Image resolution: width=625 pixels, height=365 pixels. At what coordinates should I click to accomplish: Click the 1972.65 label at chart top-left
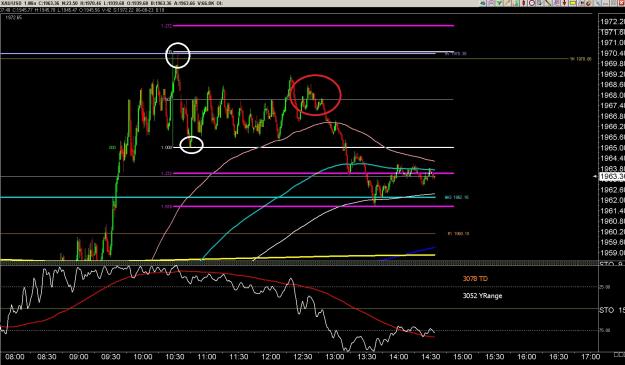[x=14, y=18]
